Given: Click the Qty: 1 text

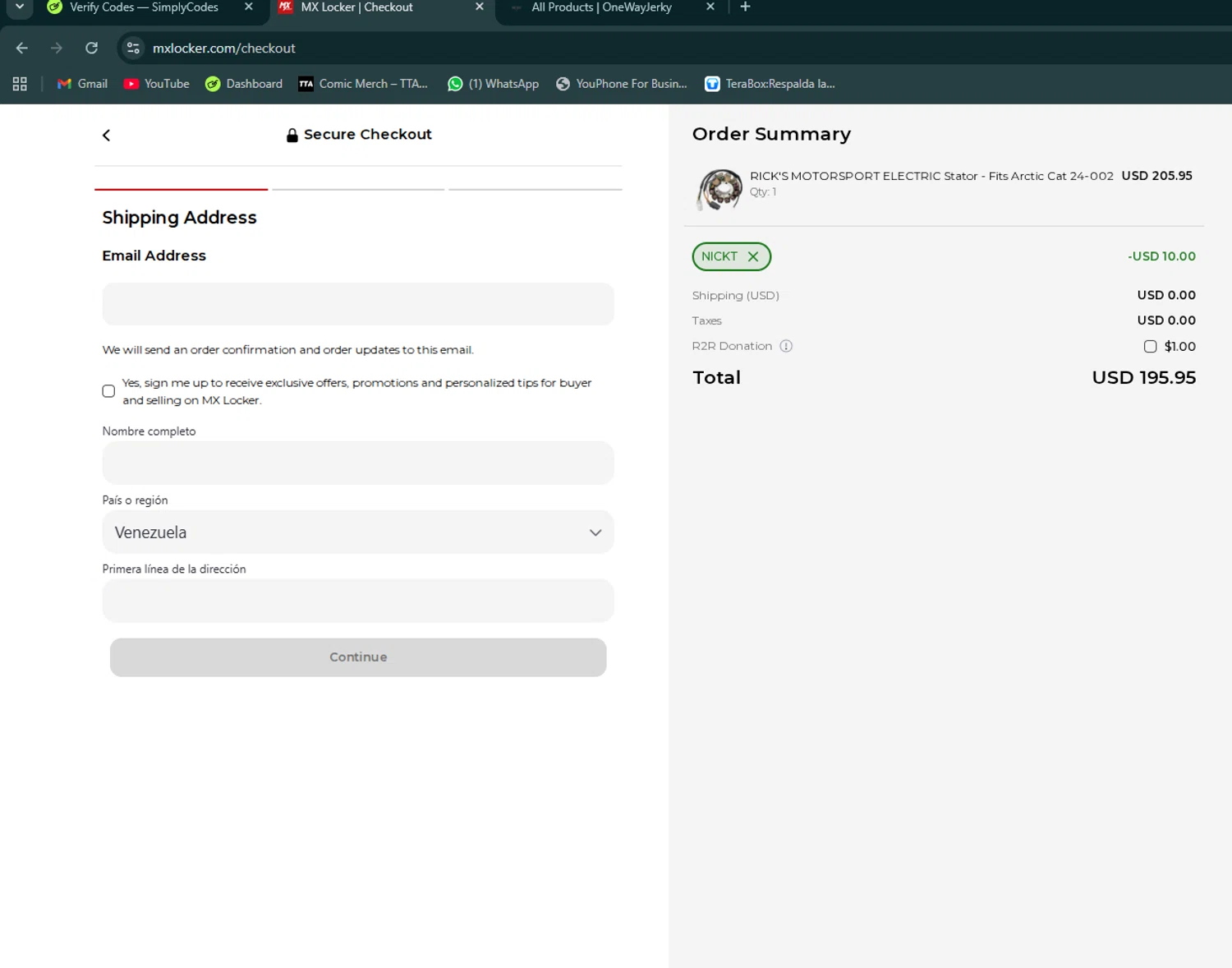Looking at the screenshot, I should tap(763, 192).
